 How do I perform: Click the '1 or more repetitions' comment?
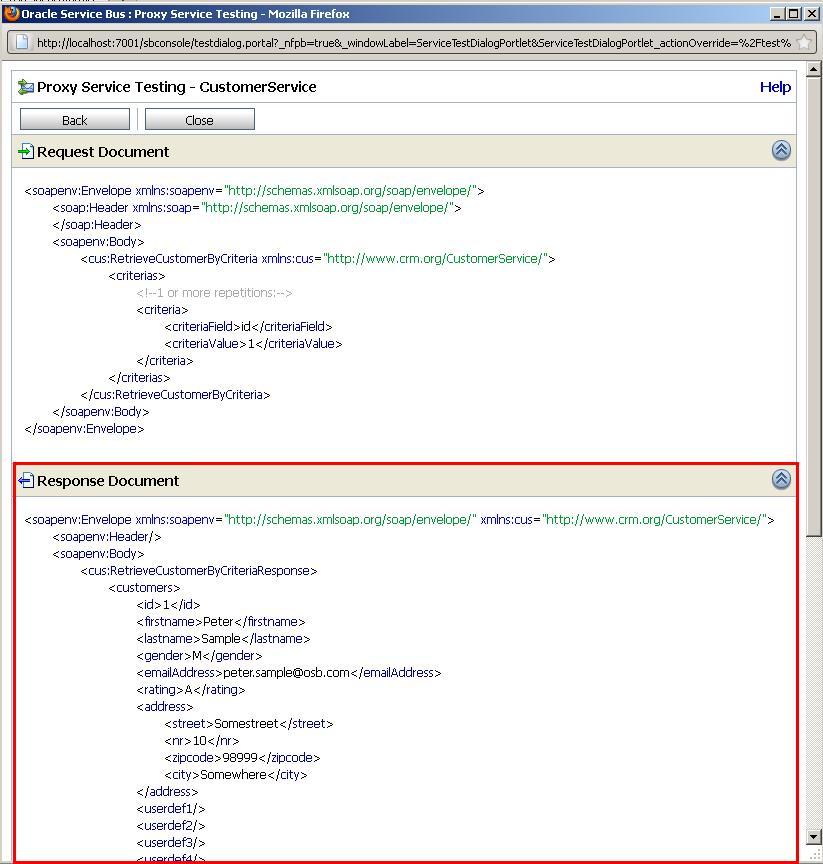tap(214, 293)
